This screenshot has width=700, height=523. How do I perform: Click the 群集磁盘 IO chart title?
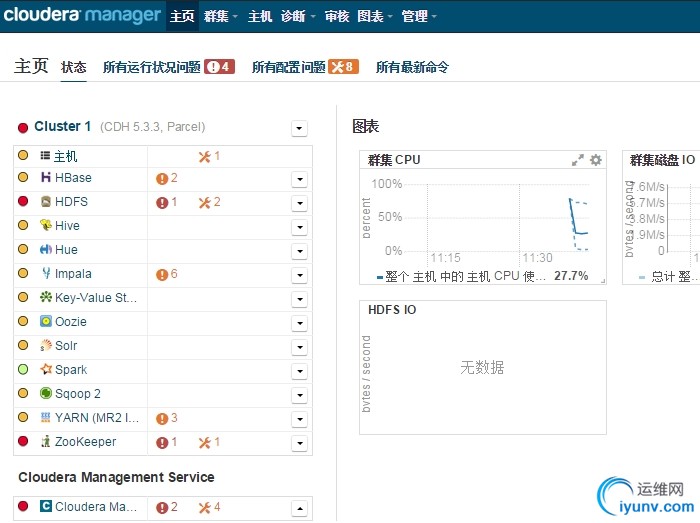662,160
